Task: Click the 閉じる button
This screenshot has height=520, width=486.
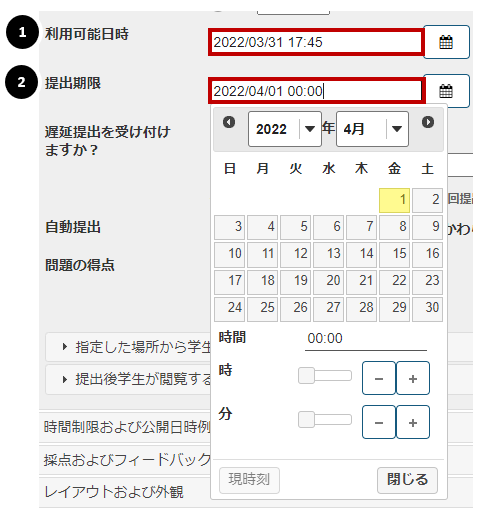Action: (x=407, y=480)
